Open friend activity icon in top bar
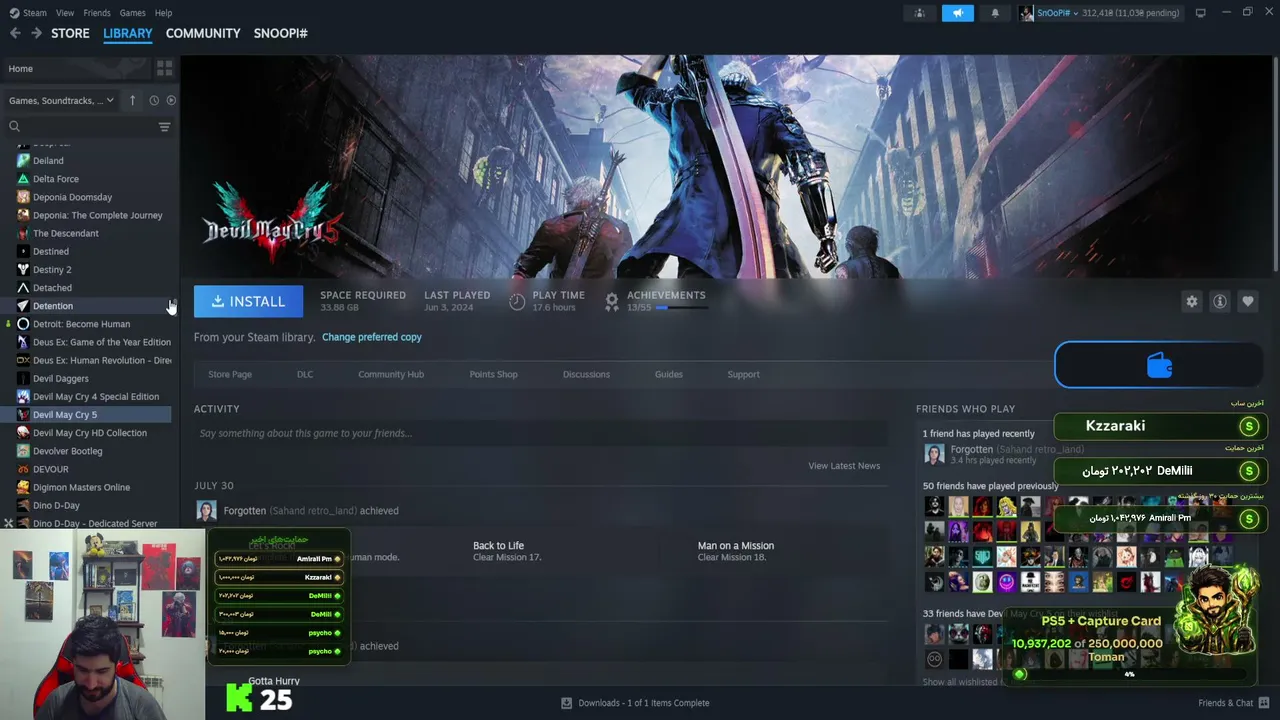Screen dimensions: 1280x720 pos(920,13)
